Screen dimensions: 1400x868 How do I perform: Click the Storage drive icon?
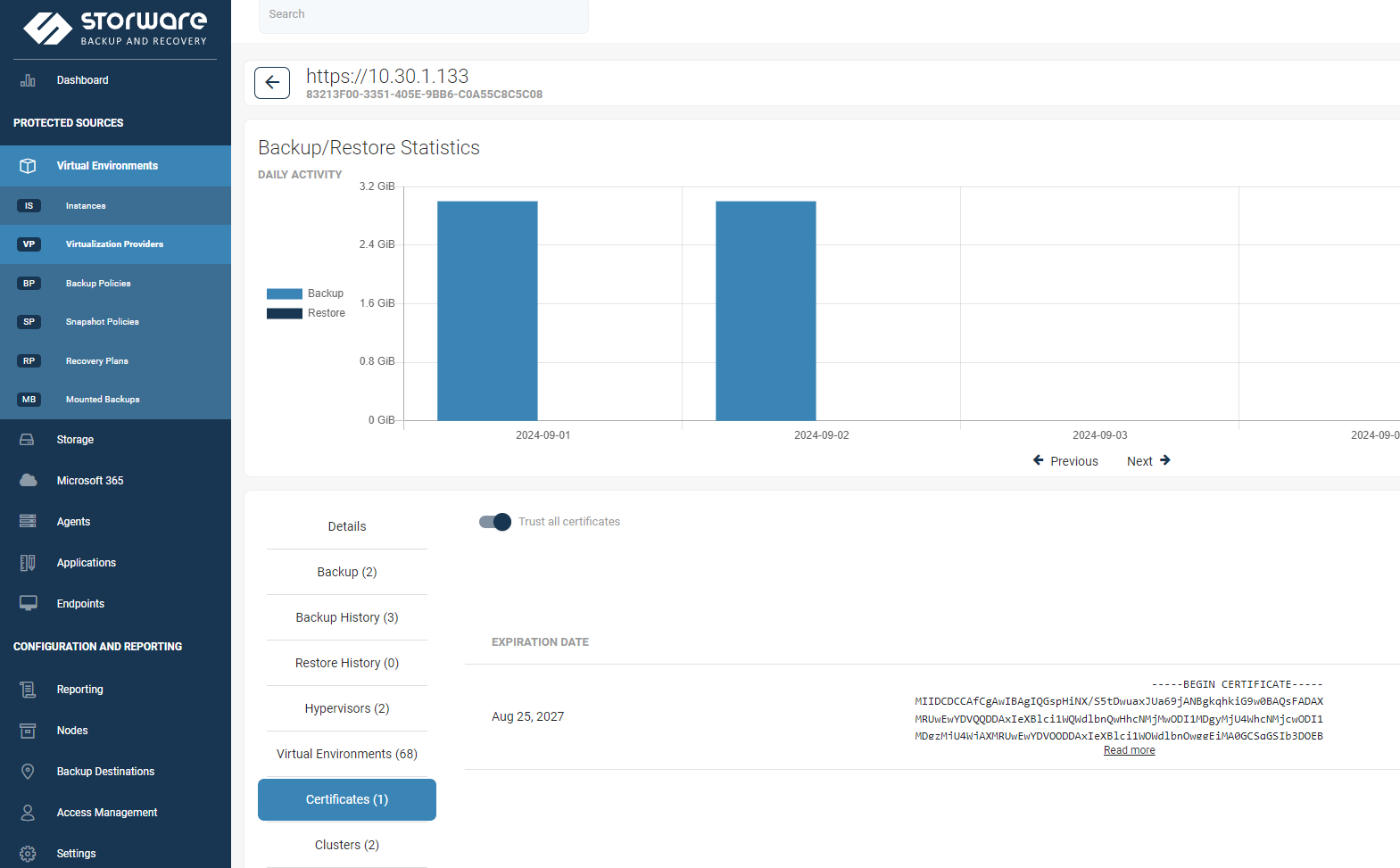28,440
